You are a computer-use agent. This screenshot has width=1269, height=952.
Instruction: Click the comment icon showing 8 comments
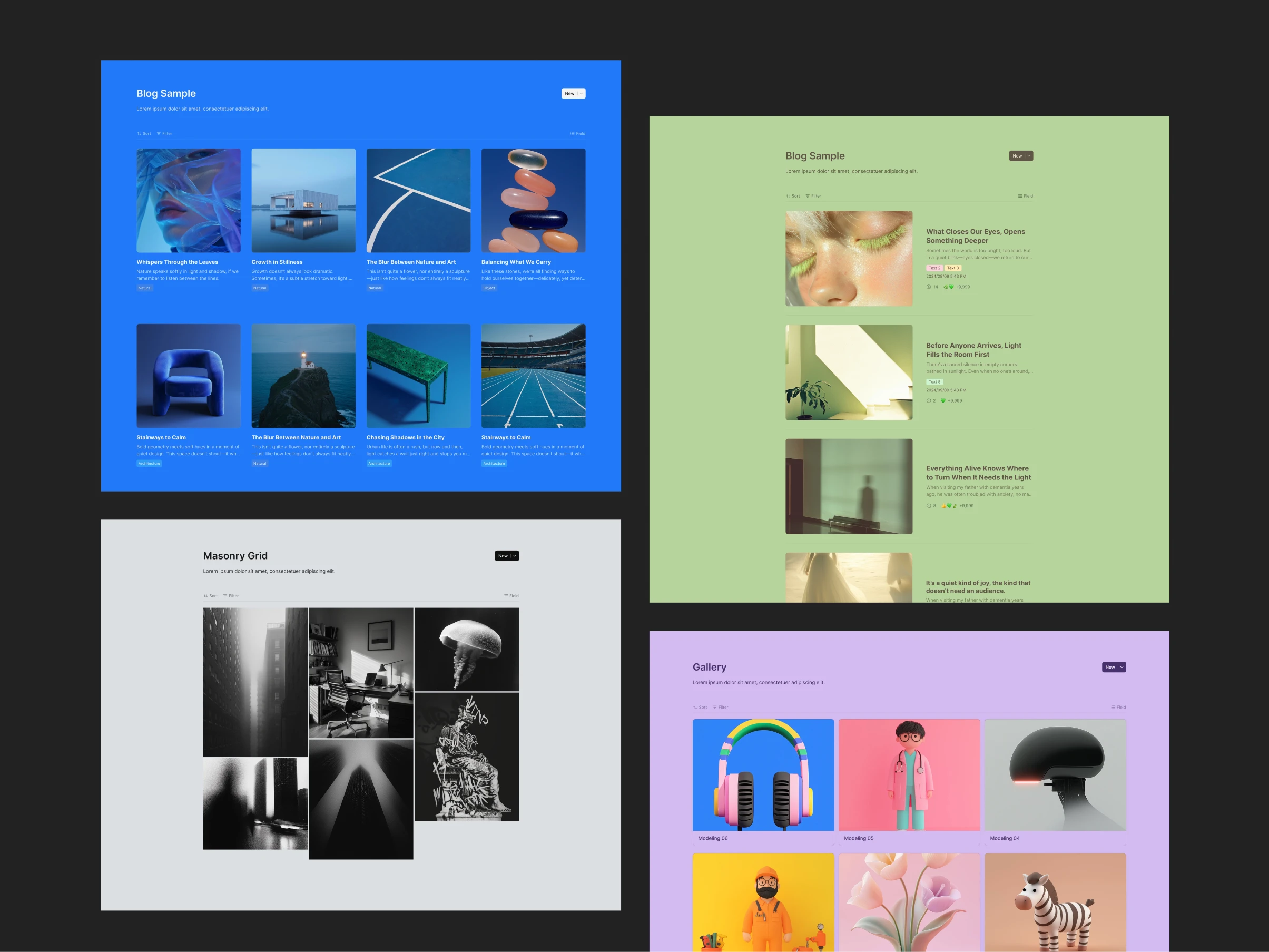click(929, 506)
